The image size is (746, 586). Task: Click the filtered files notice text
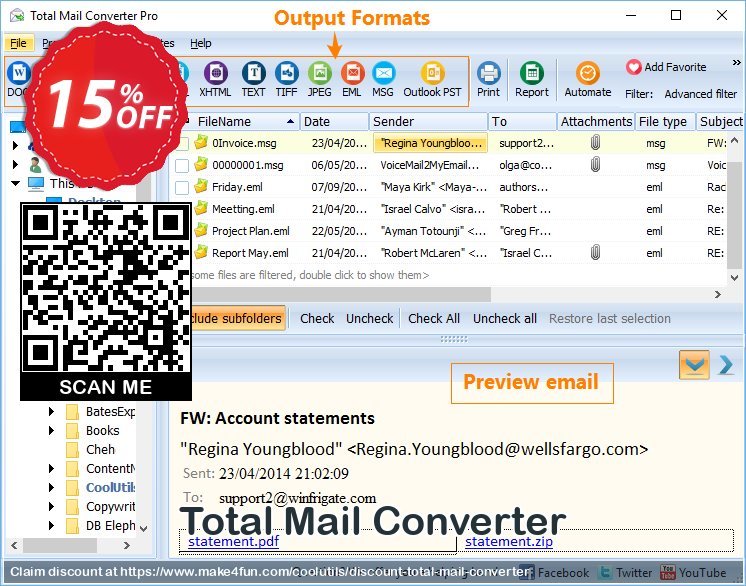point(310,275)
